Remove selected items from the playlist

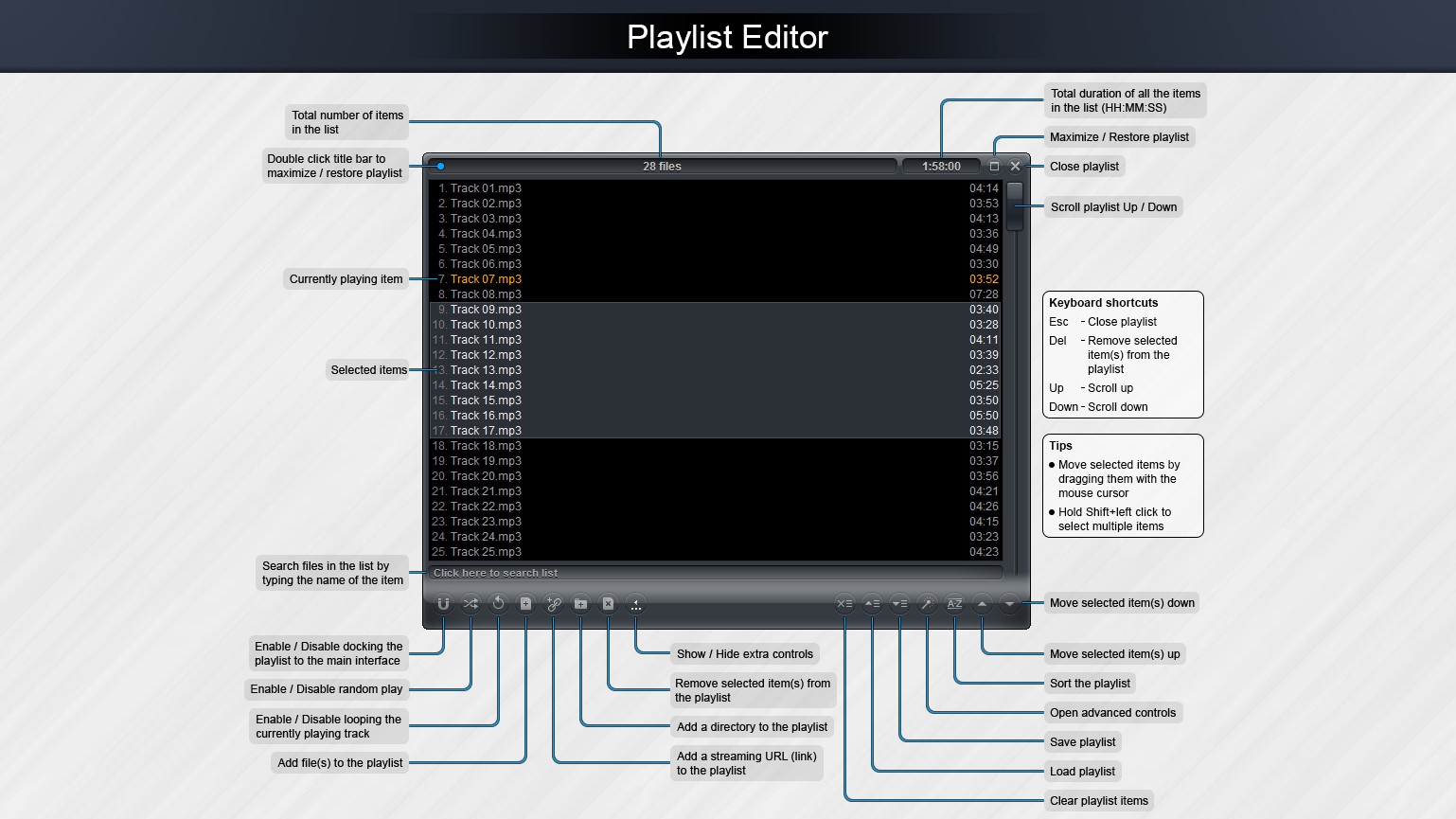(607, 603)
